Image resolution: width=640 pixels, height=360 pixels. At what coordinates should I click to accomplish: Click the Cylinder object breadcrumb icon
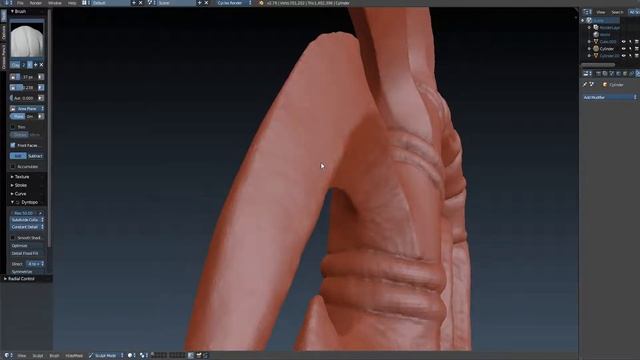[x=605, y=84]
